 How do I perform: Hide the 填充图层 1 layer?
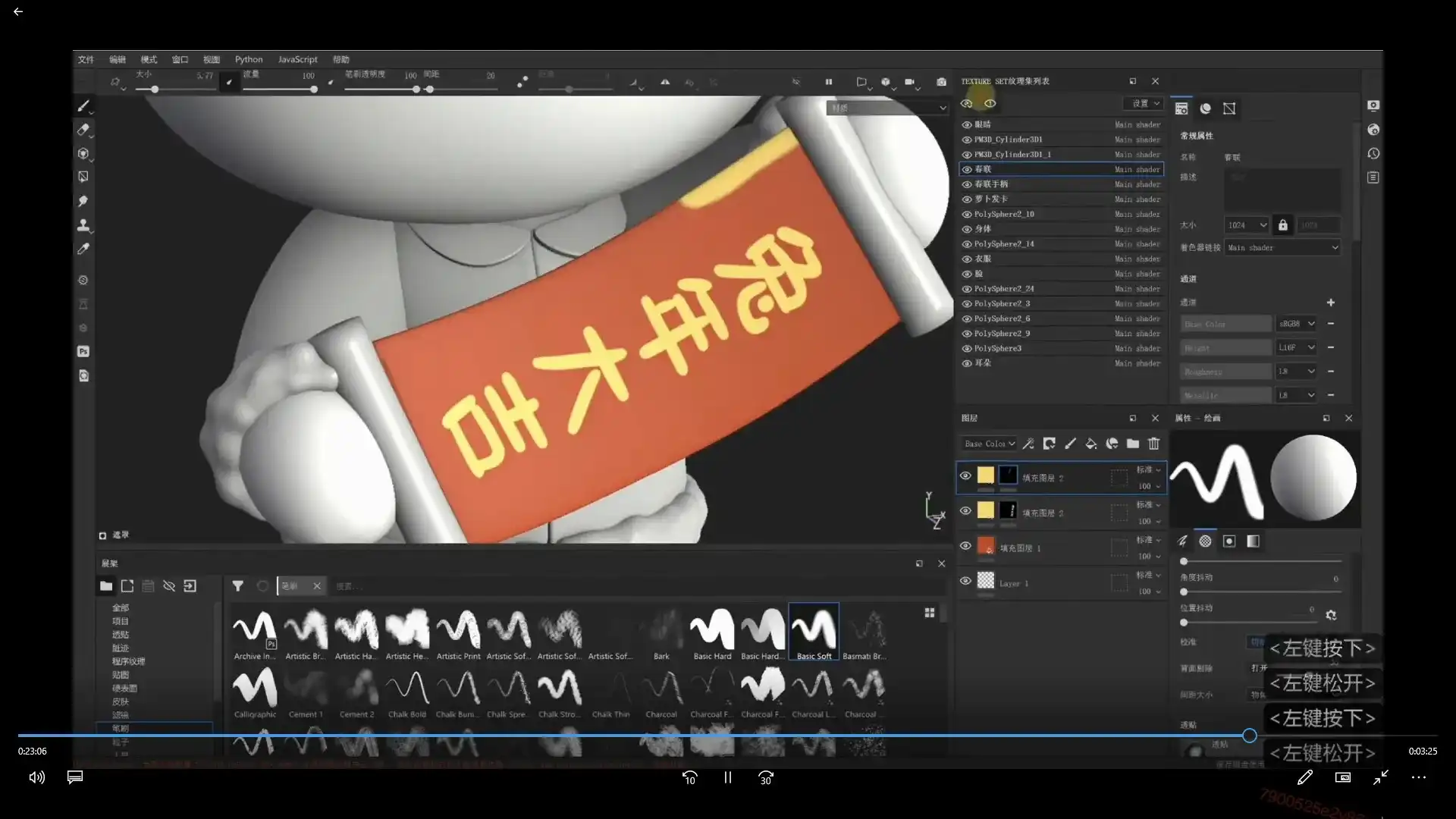point(965,546)
